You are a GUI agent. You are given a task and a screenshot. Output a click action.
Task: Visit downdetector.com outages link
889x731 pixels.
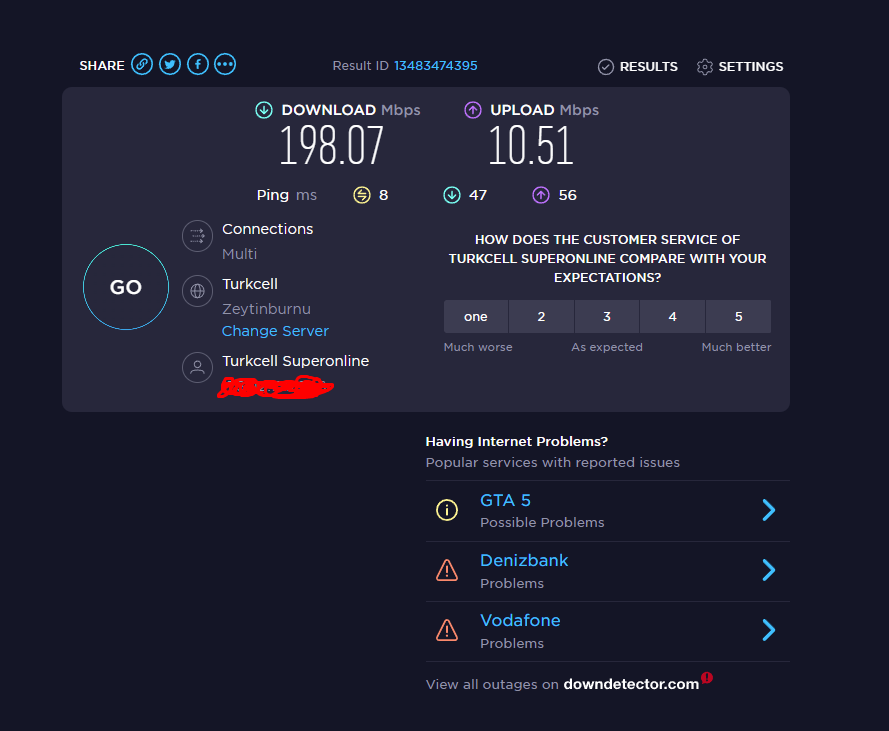click(631, 684)
